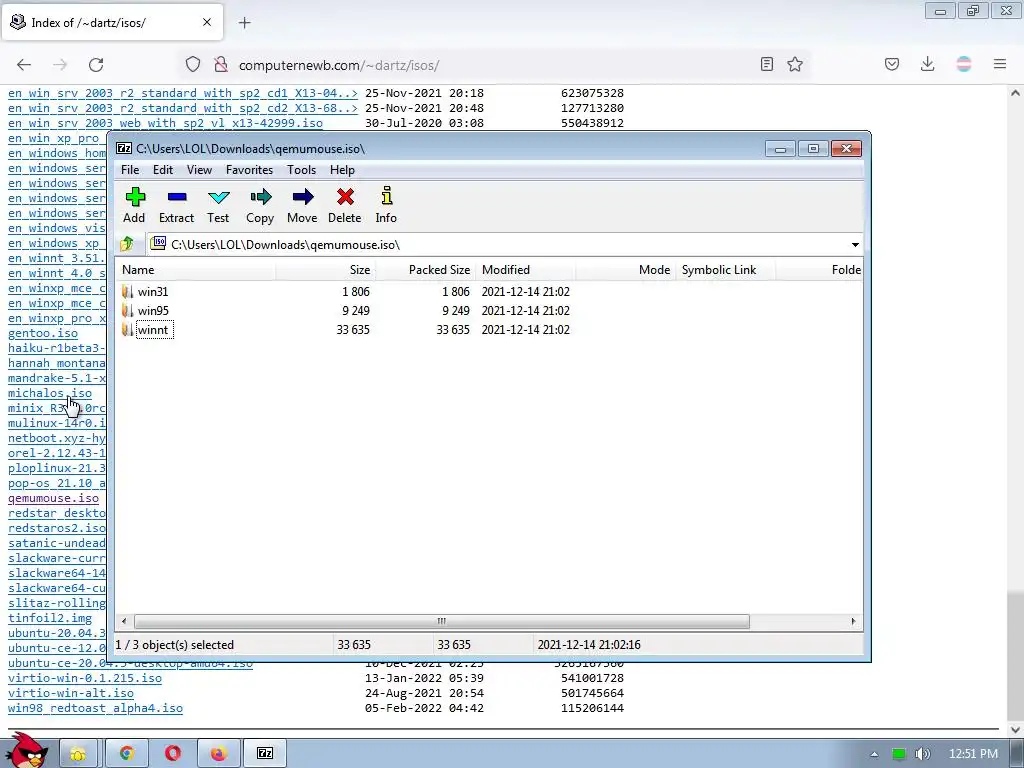Open Opera from the taskbar

[172, 754]
